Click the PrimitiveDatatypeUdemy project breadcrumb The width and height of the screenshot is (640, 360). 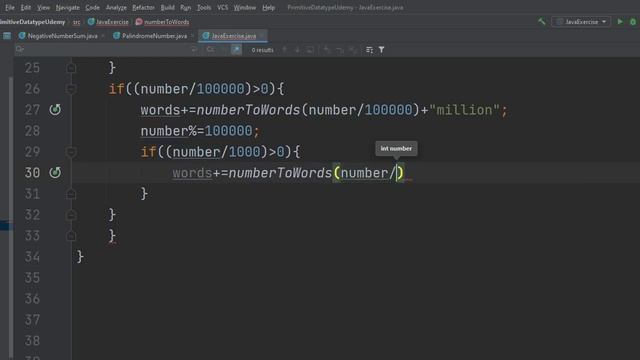[32, 22]
